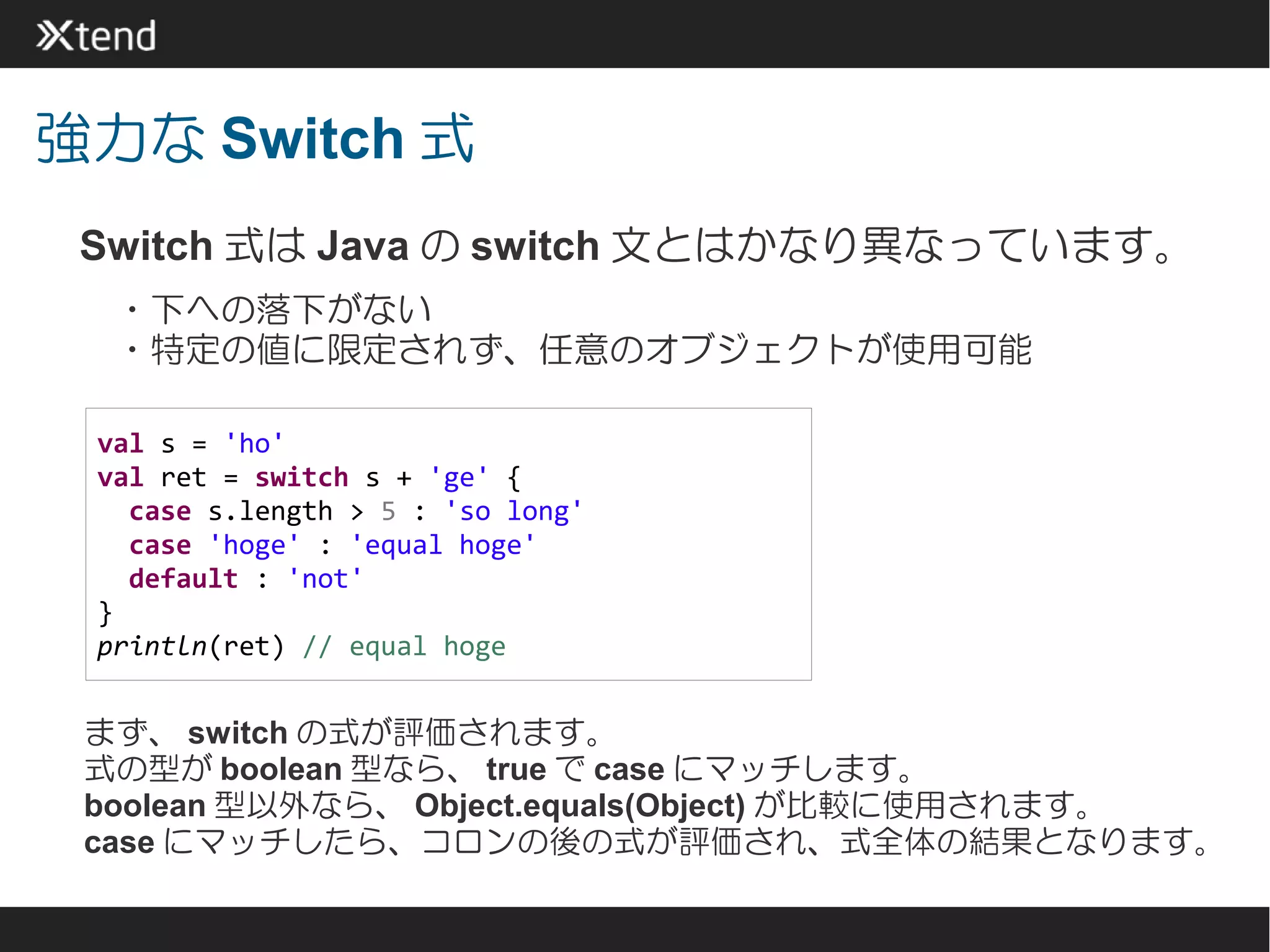Click the bullet '特定の値に限定されず、任意のオブジェクトが使用可能'
Image resolution: width=1270 pixels, height=952 pixels.
pyautogui.click(x=579, y=350)
